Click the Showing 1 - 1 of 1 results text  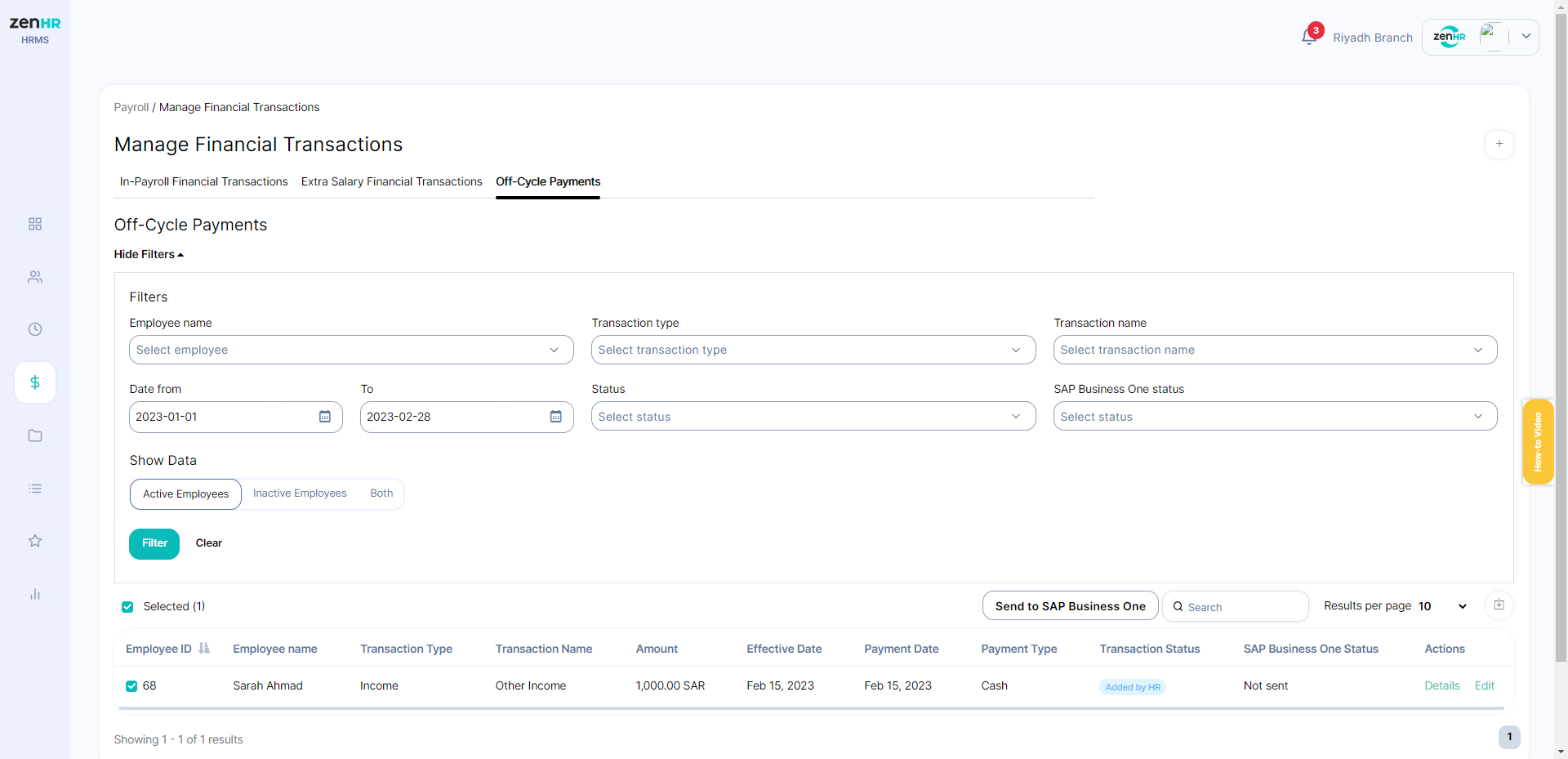coord(179,739)
